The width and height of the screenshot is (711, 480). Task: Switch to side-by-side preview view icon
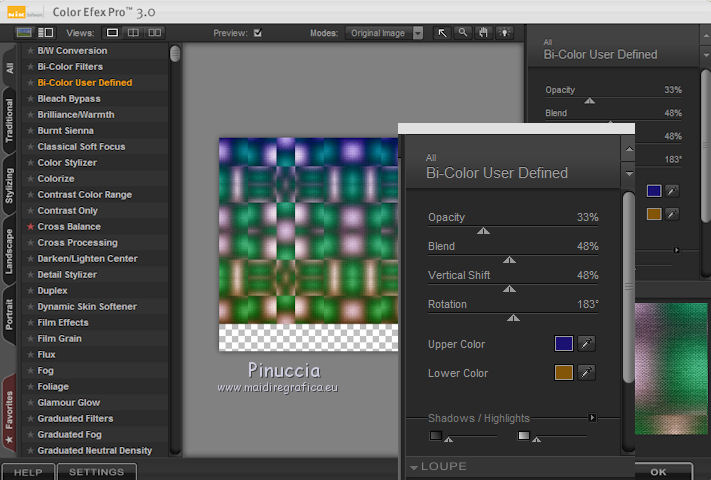coord(155,33)
